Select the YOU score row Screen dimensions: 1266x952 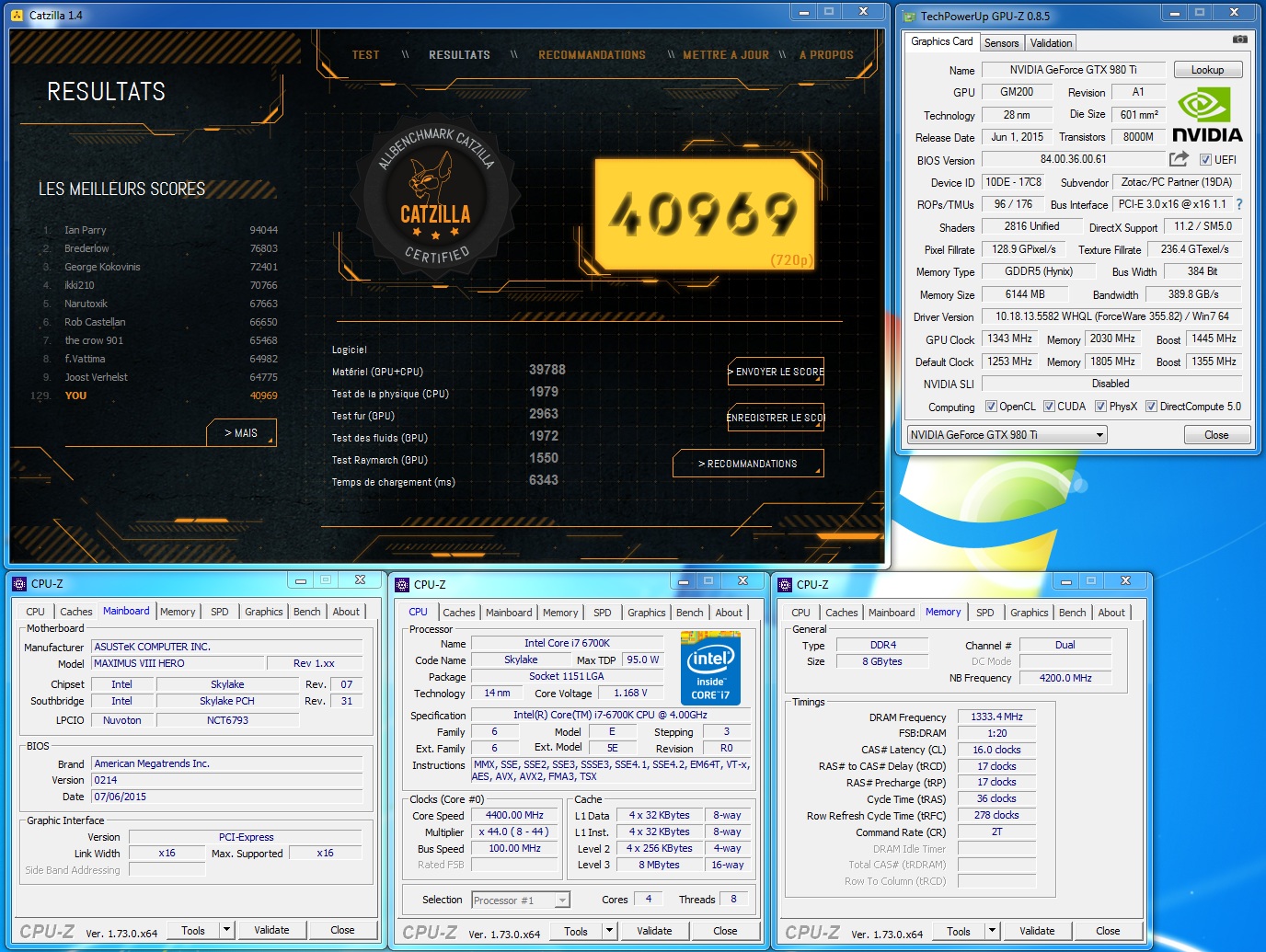click(154, 396)
